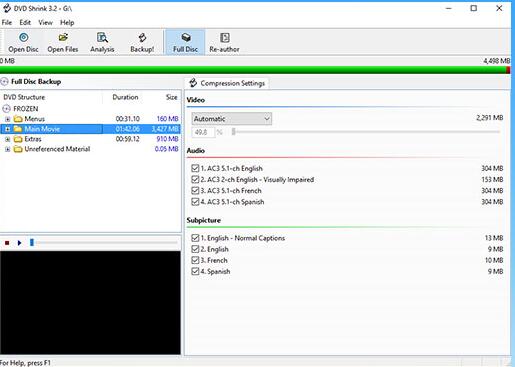This screenshot has width=515, height=367.
Task: Open the View menu
Action: pos(45,23)
